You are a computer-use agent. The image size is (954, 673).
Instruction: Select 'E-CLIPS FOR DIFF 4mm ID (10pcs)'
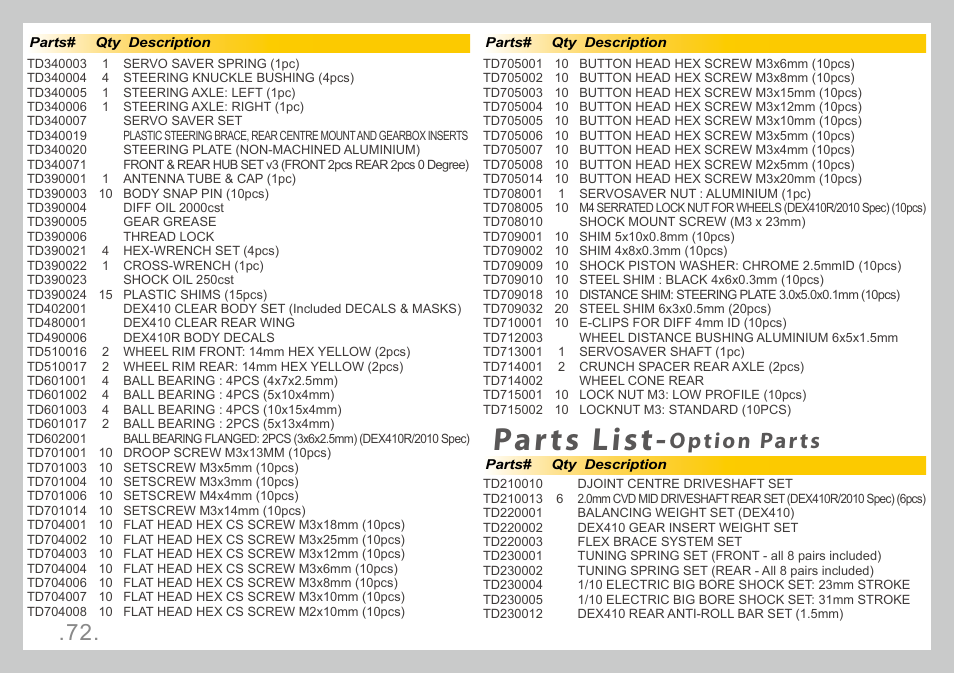pyautogui.click(x=683, y=323)
